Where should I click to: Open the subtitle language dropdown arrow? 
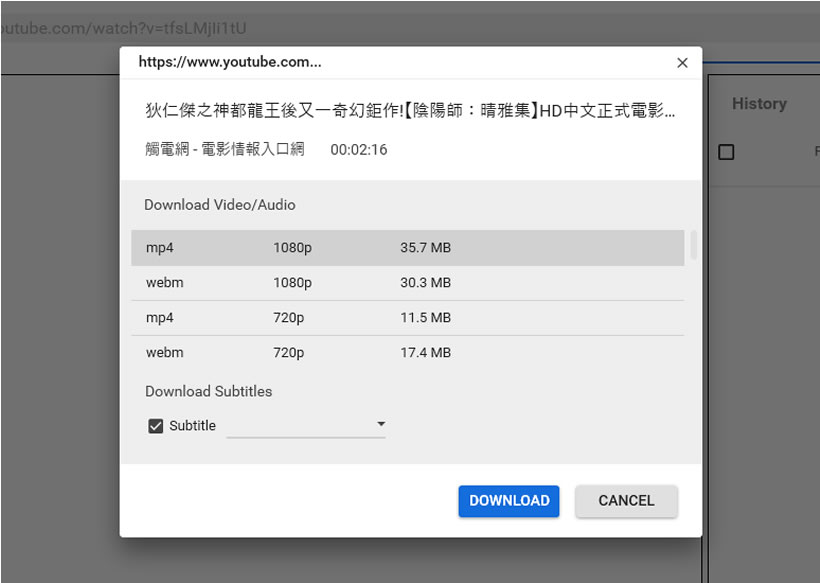click(380, 425)
